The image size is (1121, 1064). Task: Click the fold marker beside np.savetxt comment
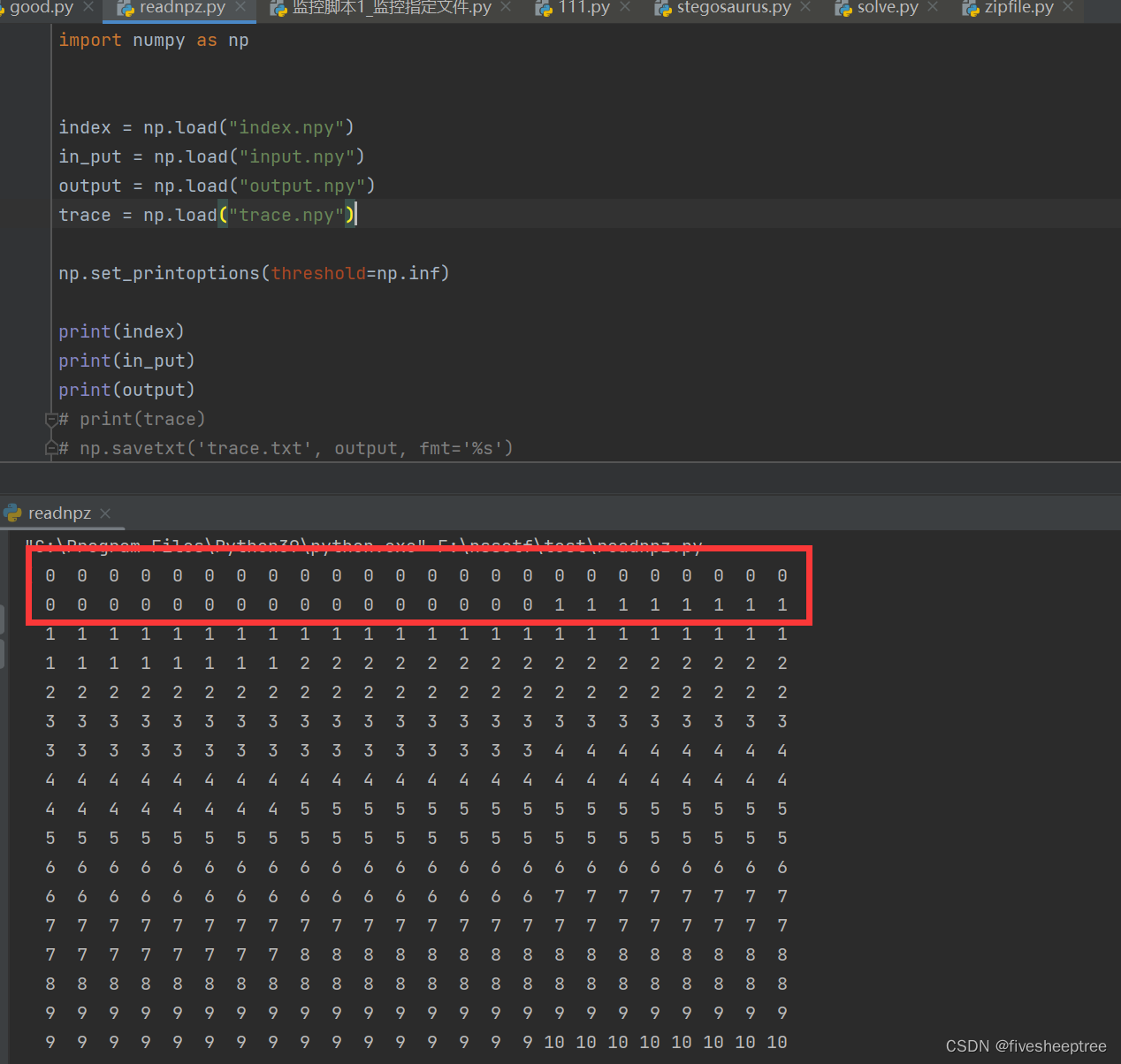(x=51, y=448)
